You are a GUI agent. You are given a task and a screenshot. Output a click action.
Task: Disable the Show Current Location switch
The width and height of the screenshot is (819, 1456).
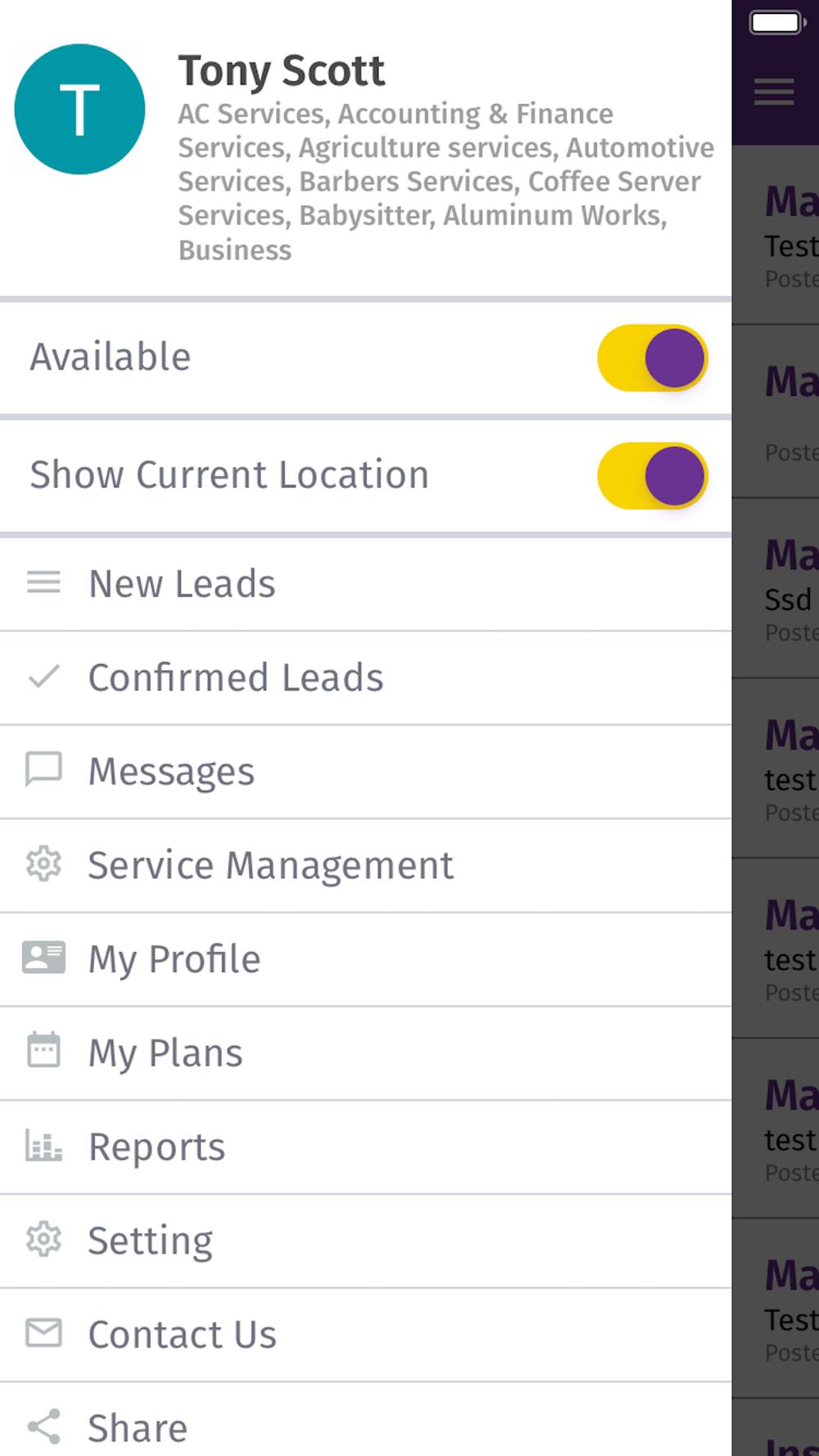[652, 476]
